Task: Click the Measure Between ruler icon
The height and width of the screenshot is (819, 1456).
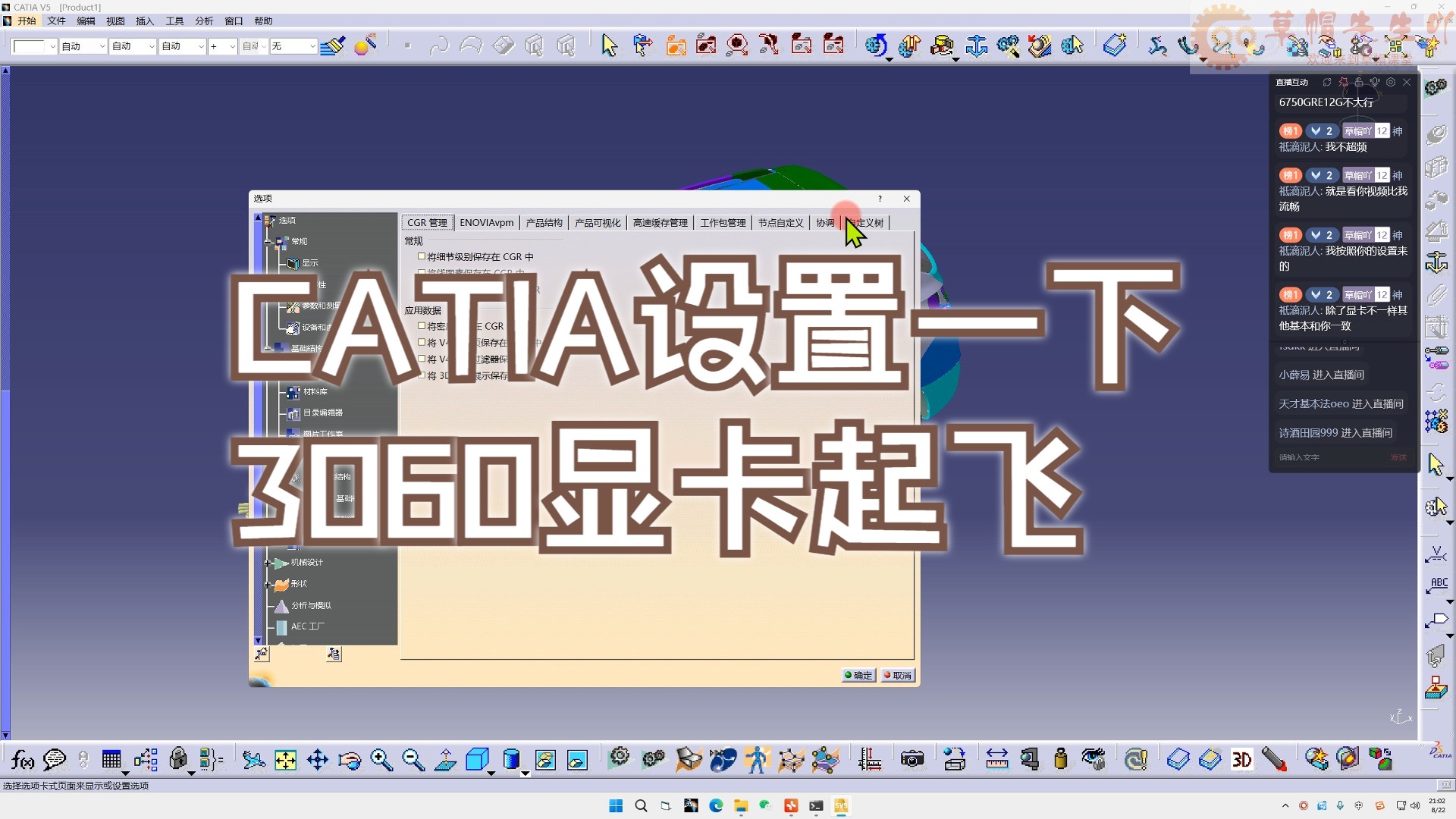Action: [x=996, y=759]
